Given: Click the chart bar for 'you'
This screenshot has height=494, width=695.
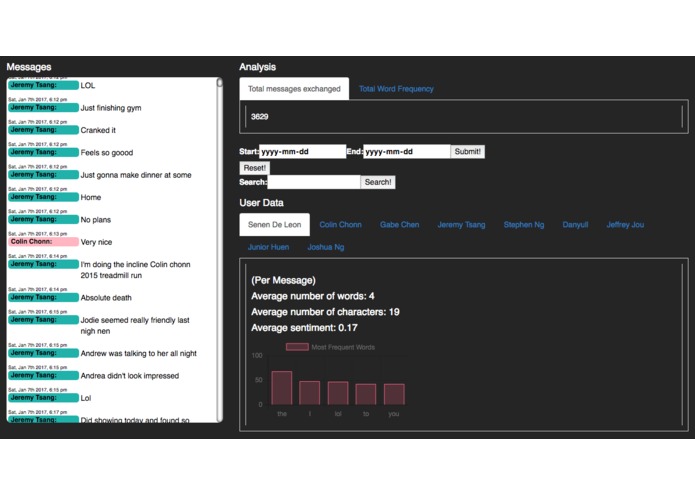Looking at the screenshot, I should click(x=394, y=394).
